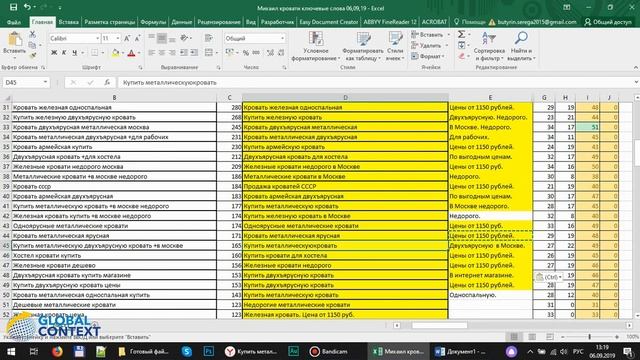
Task: Toggle Underline (Ч) formatting
Action: [x=75, y=53]
